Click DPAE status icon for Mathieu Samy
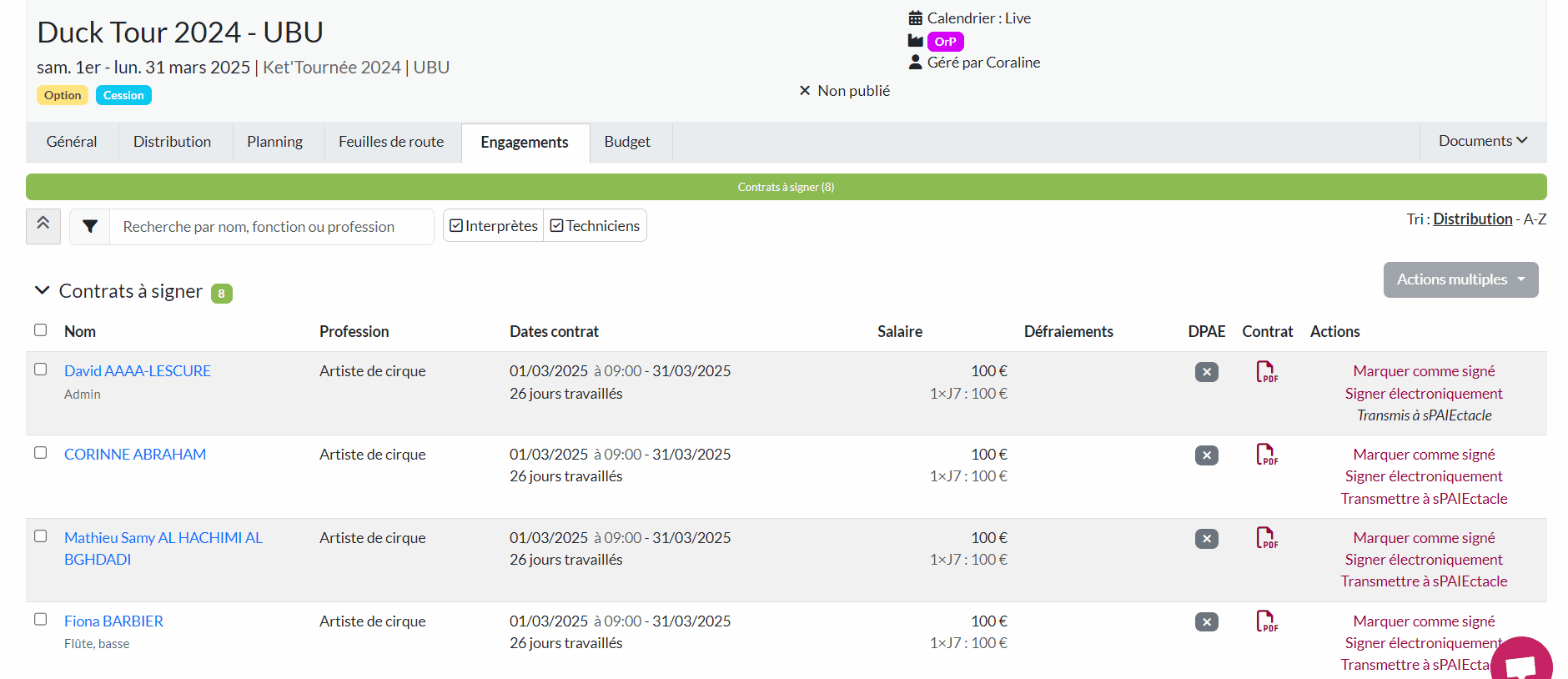1568x679 pixels. pyautogui.click(x=1206, y=539)
